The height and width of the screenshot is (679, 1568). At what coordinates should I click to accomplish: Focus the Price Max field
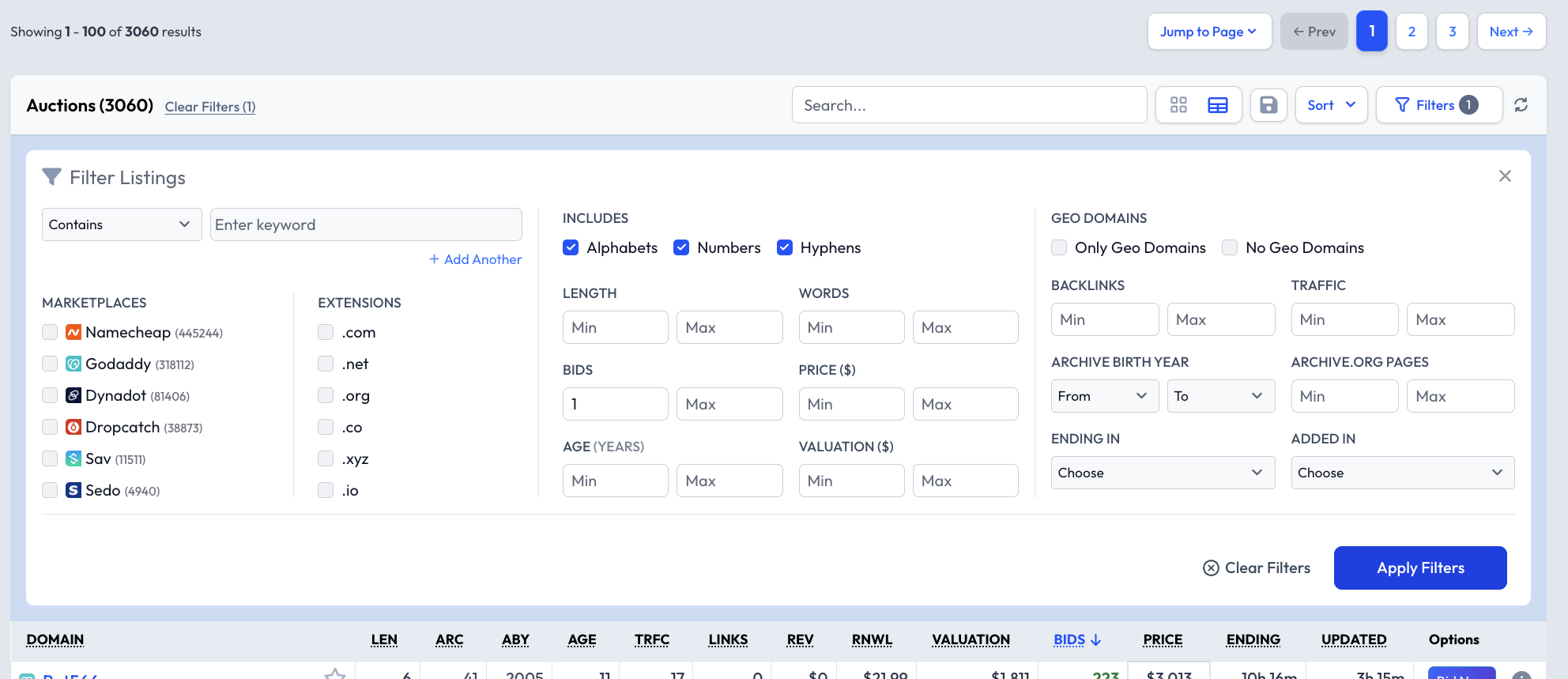[x=966, y=404]
